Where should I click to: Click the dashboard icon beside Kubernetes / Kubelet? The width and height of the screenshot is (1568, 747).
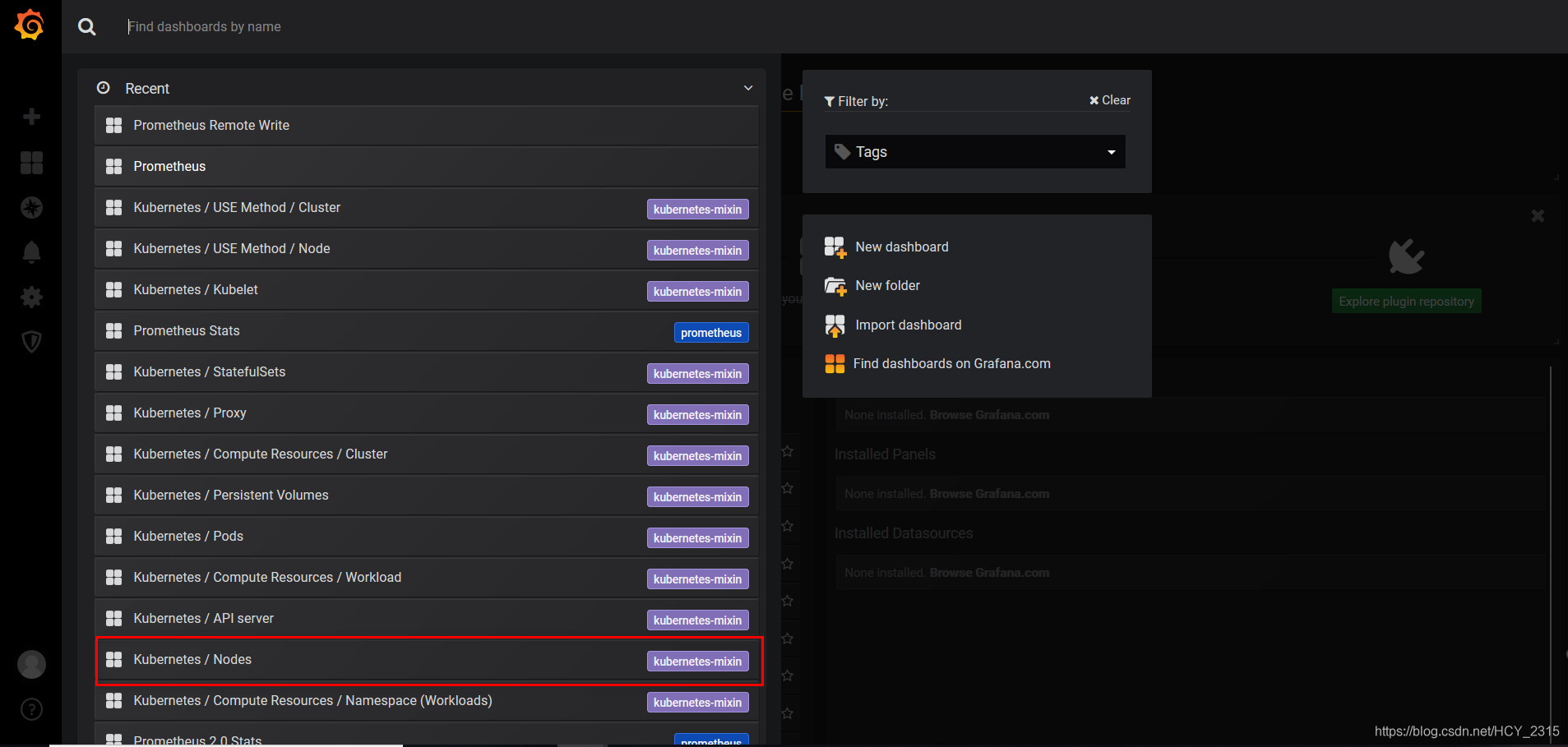(114, 290)
